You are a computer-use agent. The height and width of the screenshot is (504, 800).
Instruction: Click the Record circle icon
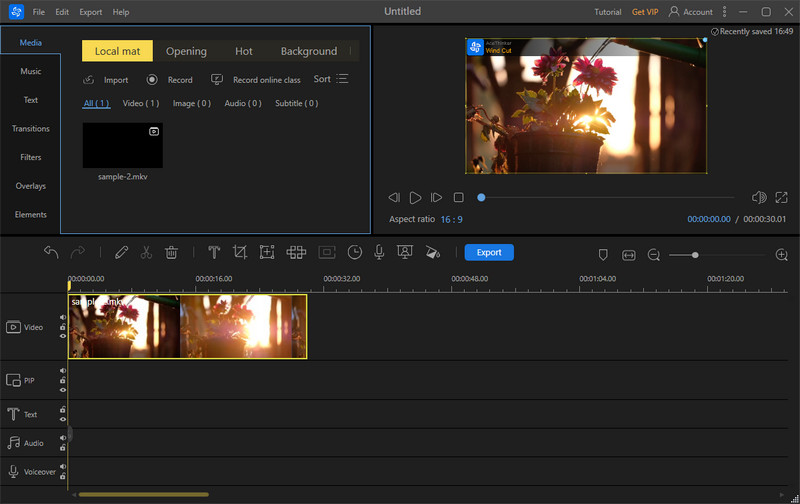point(152,80)
